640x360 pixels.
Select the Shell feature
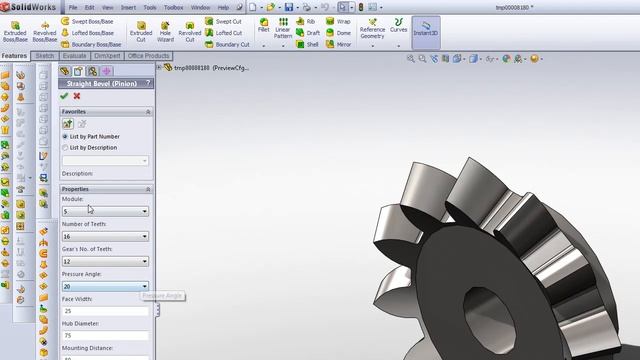307,44
